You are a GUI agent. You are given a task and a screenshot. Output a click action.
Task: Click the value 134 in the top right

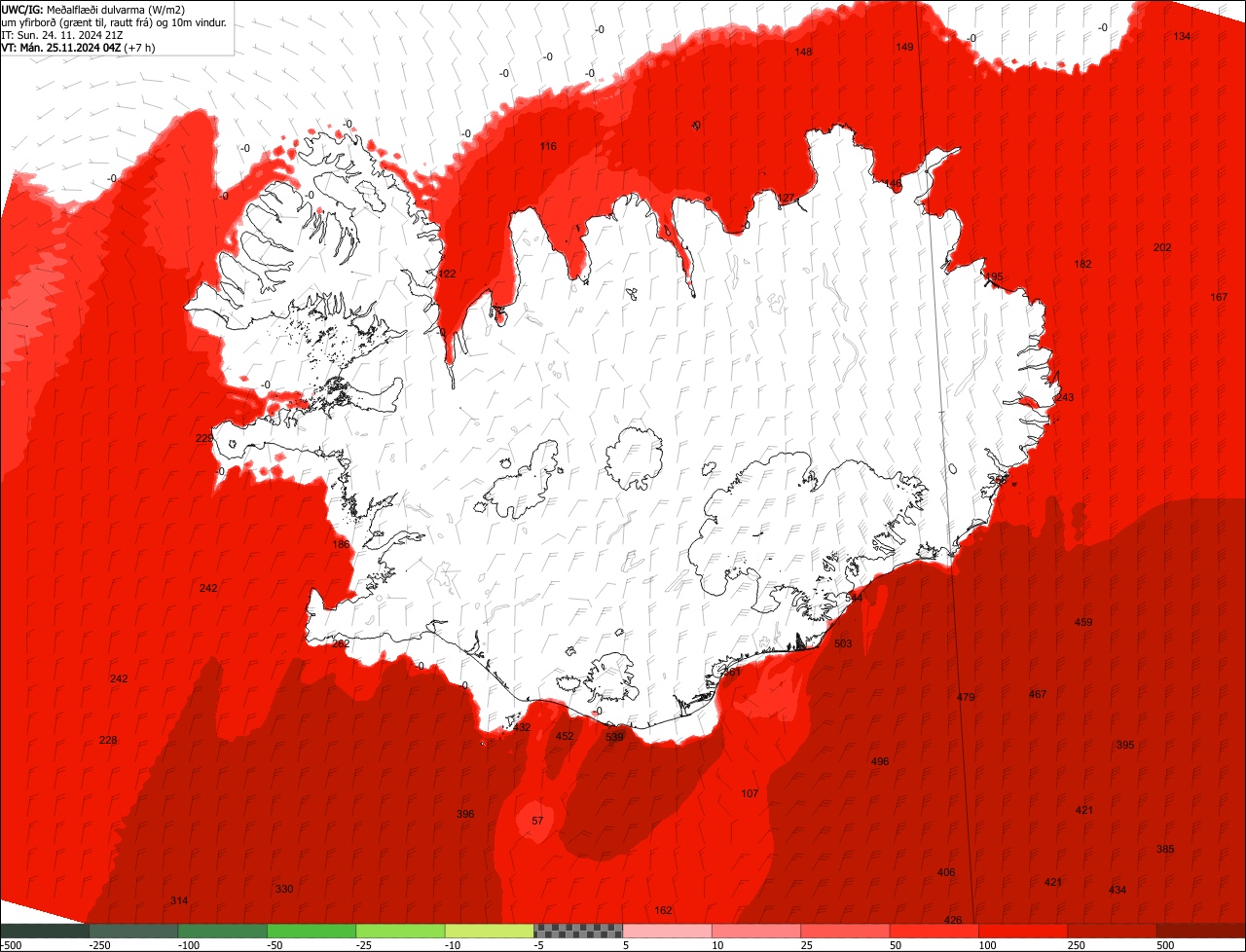point(1182,36)
